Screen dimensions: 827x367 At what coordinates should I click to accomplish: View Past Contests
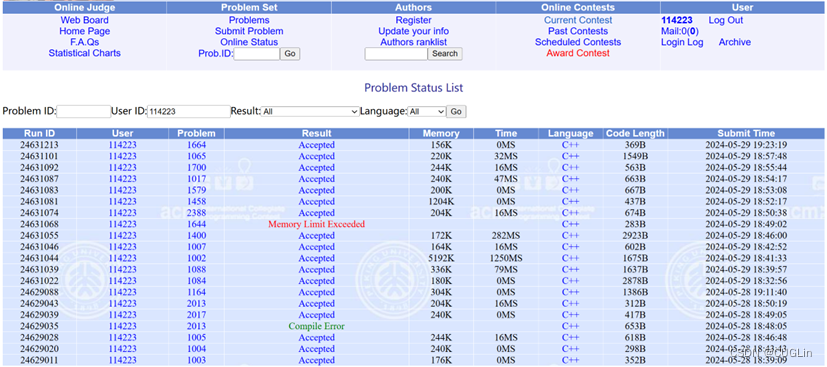578,31
